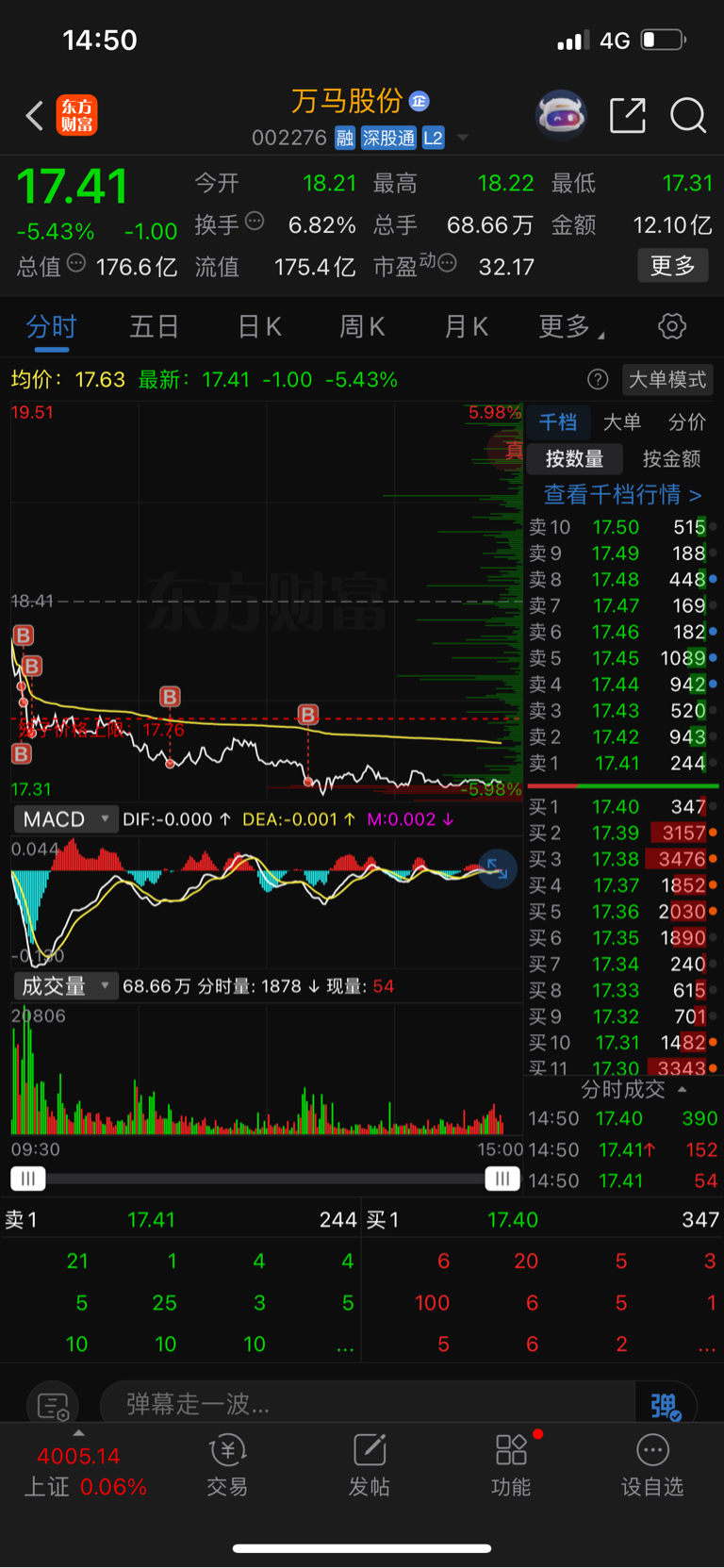This screenshot has width=724, height=1568.
Task: Type in the 弹幕走一波 input field
Action: 368,1404
